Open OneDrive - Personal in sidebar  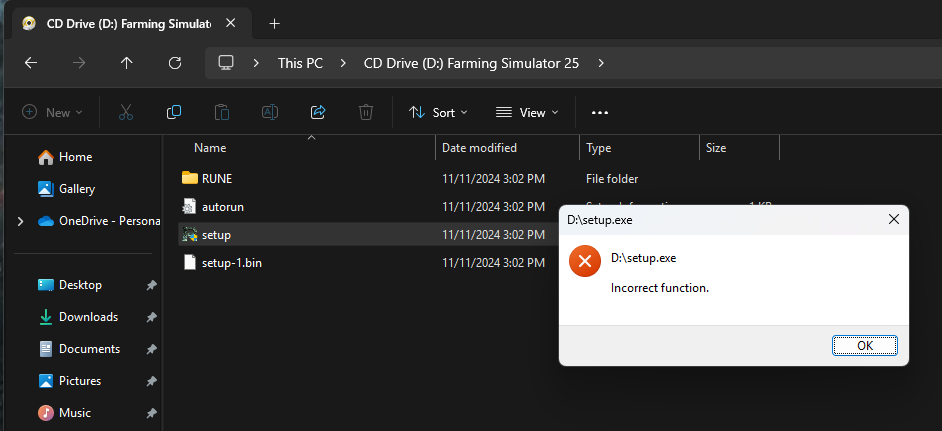[x=99, y=221]
